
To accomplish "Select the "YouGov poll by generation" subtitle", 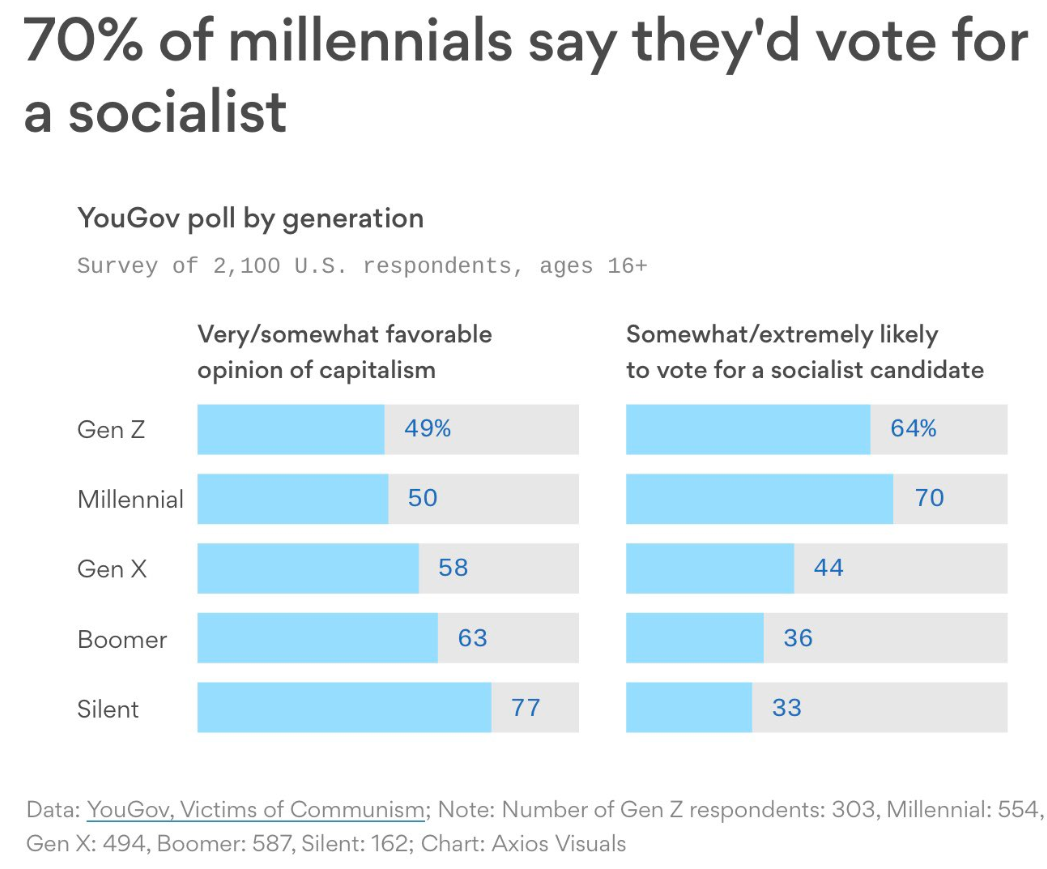I will (x=250, y=218).
